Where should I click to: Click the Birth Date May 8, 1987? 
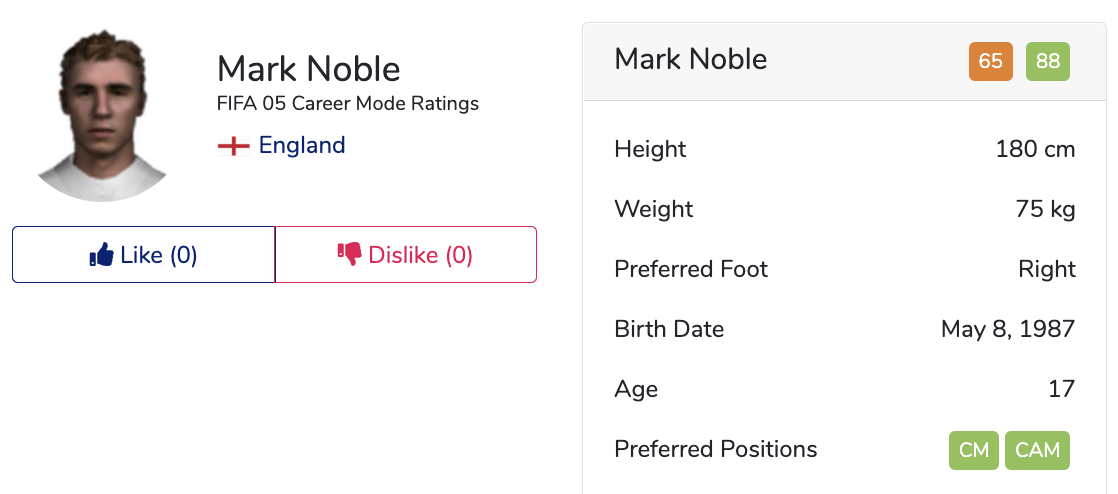tap(1008, 329)
